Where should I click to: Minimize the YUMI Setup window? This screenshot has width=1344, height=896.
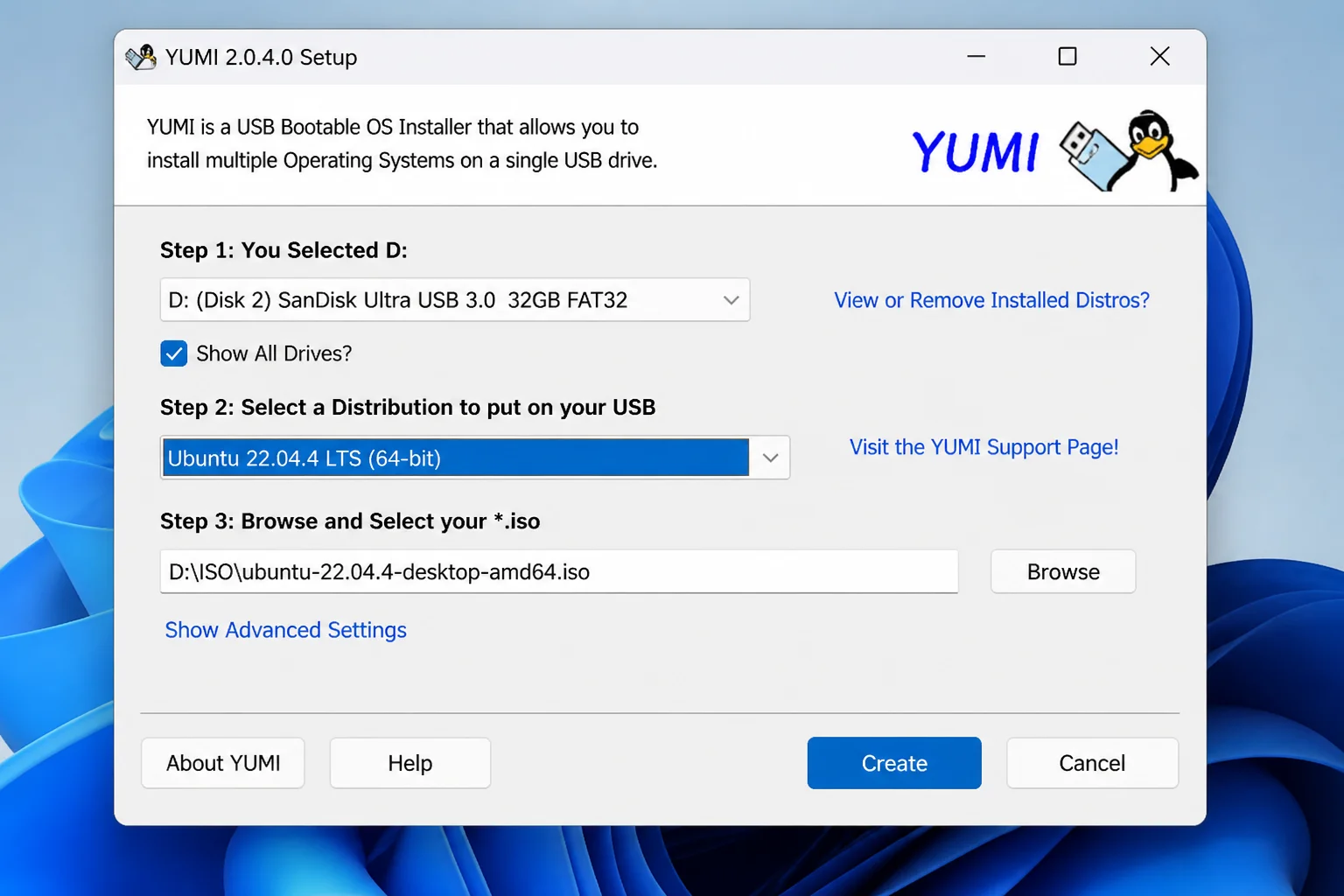click(x=976, y=57)
